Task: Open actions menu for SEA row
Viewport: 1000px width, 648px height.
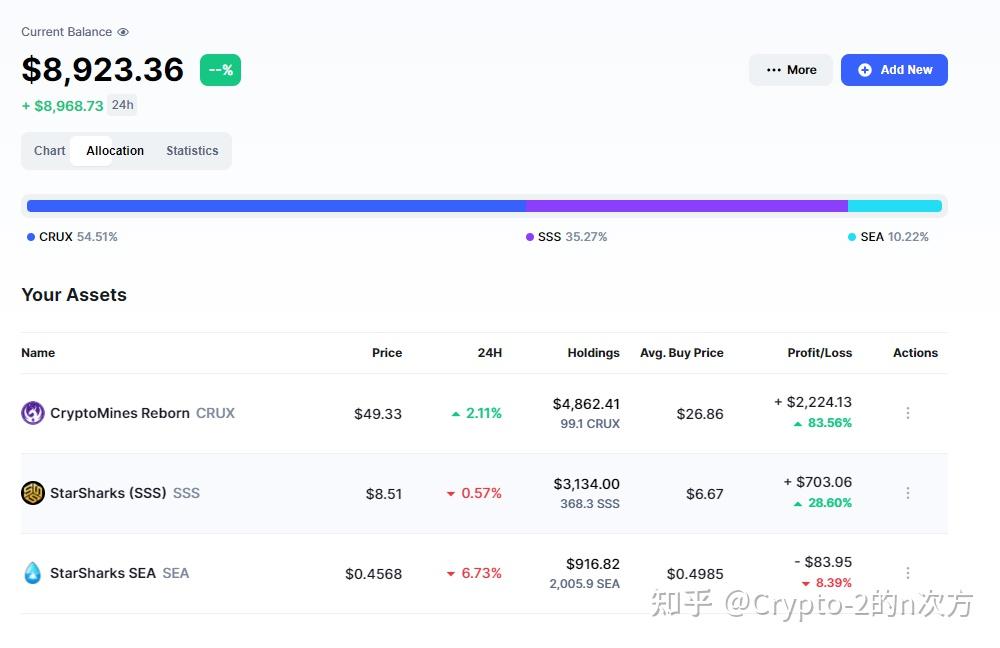Action: click(908, 573)
